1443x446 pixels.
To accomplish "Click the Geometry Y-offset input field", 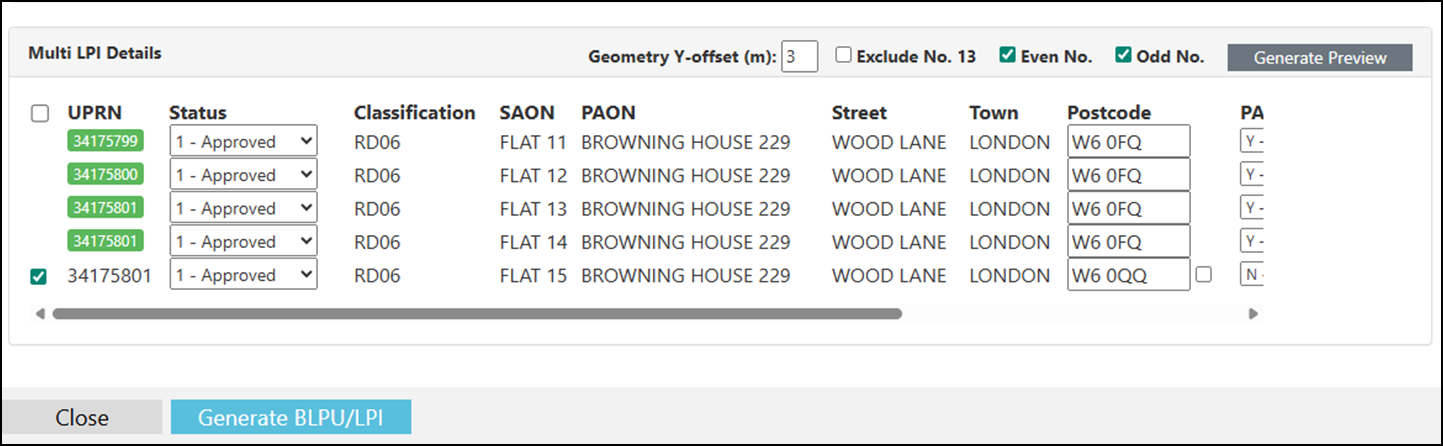I will (800, 56).
